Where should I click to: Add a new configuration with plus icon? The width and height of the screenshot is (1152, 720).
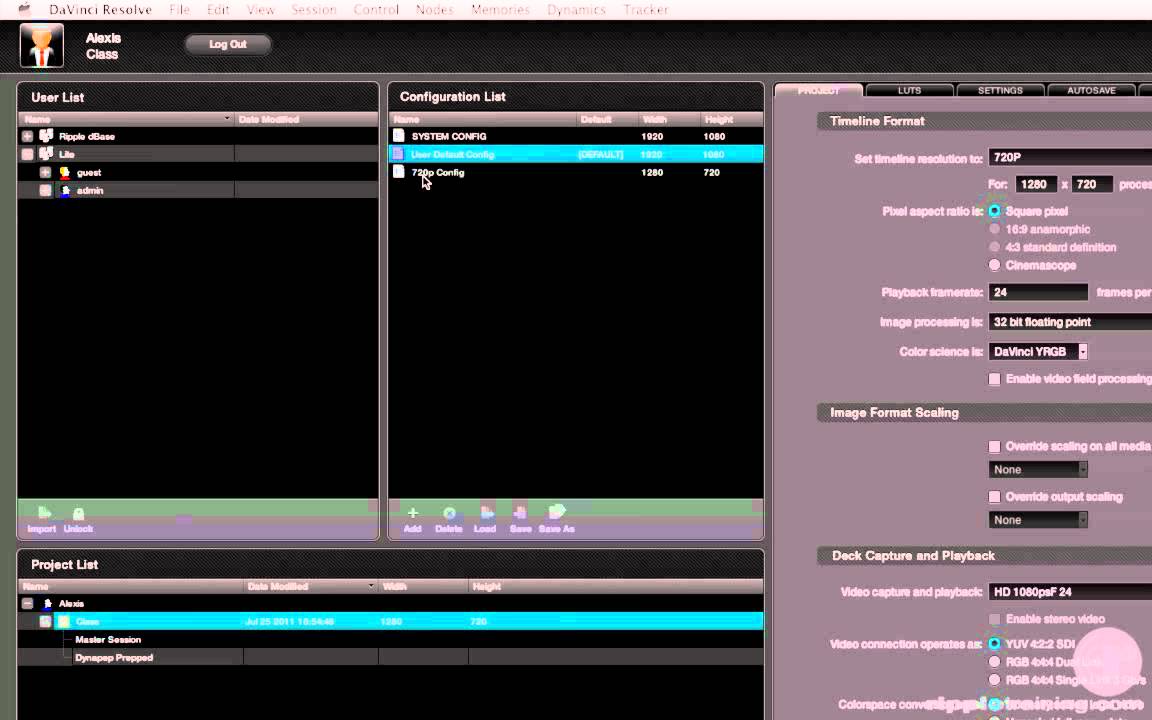click(412, 513)
